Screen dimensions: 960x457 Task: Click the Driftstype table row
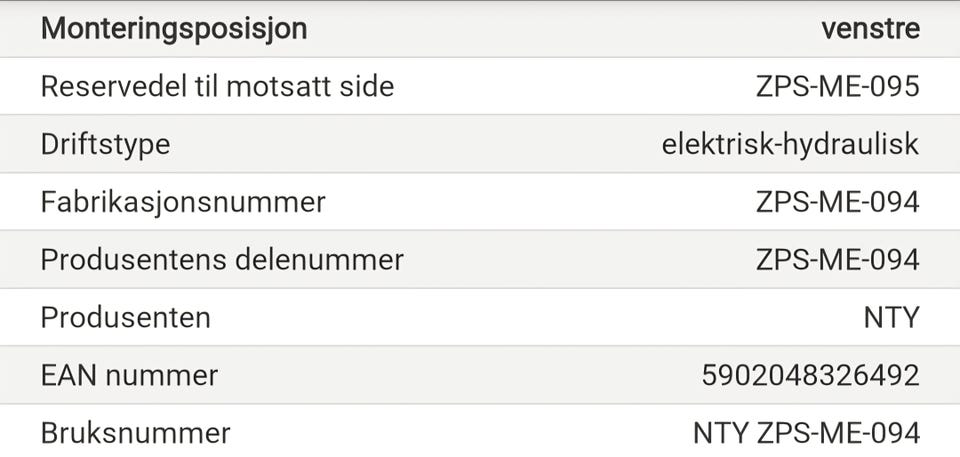pos(480,144)
